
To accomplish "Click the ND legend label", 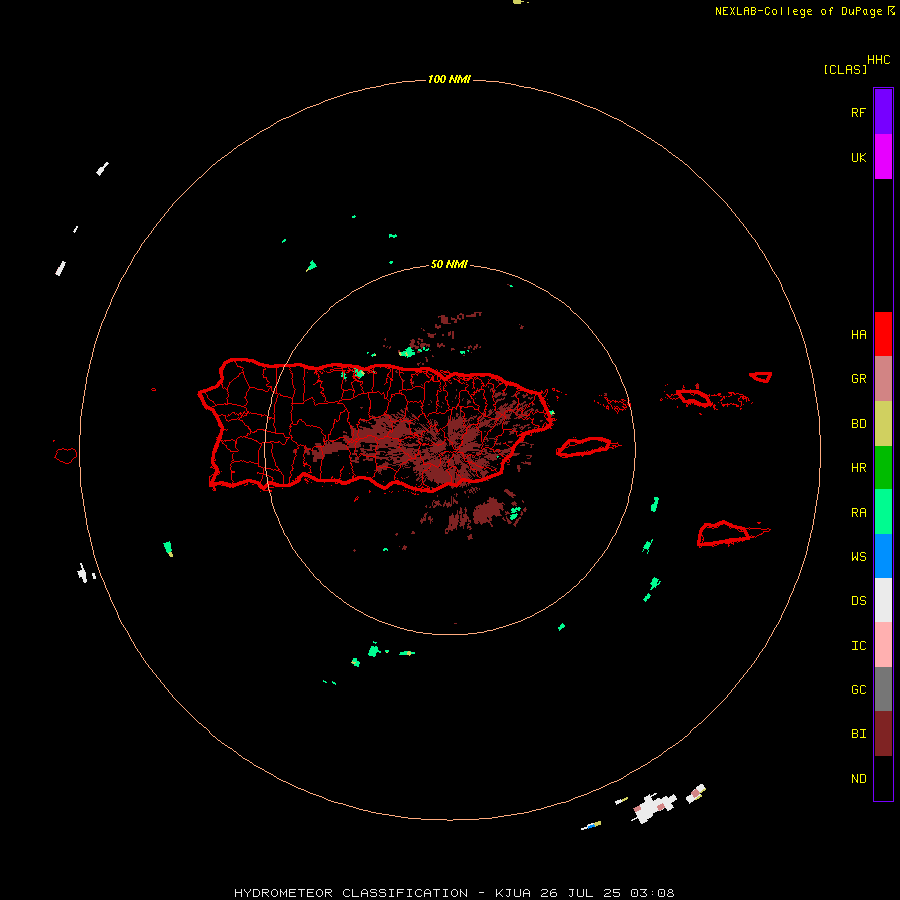I will 858,779.
